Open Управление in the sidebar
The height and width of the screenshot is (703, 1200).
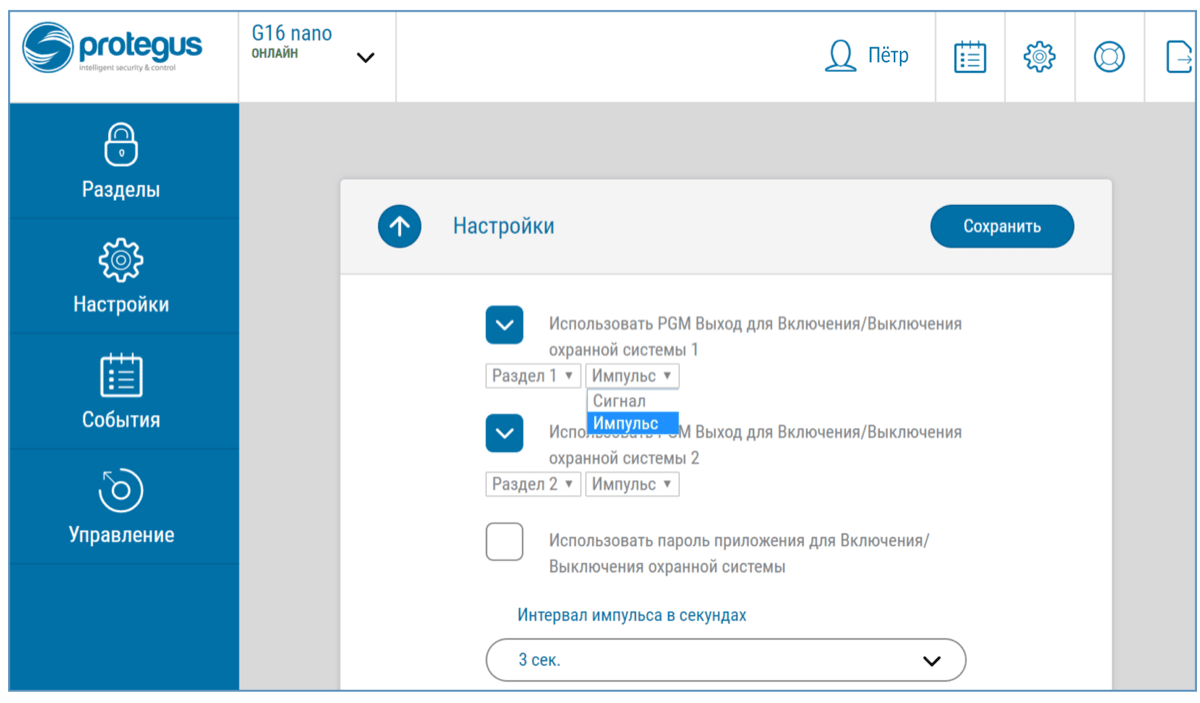(x=121, y=505)
